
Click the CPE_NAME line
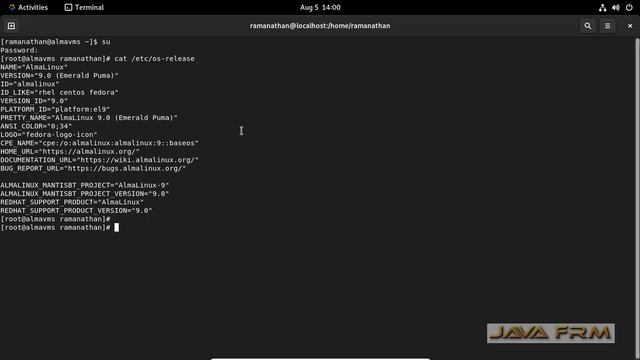point(100,143)
